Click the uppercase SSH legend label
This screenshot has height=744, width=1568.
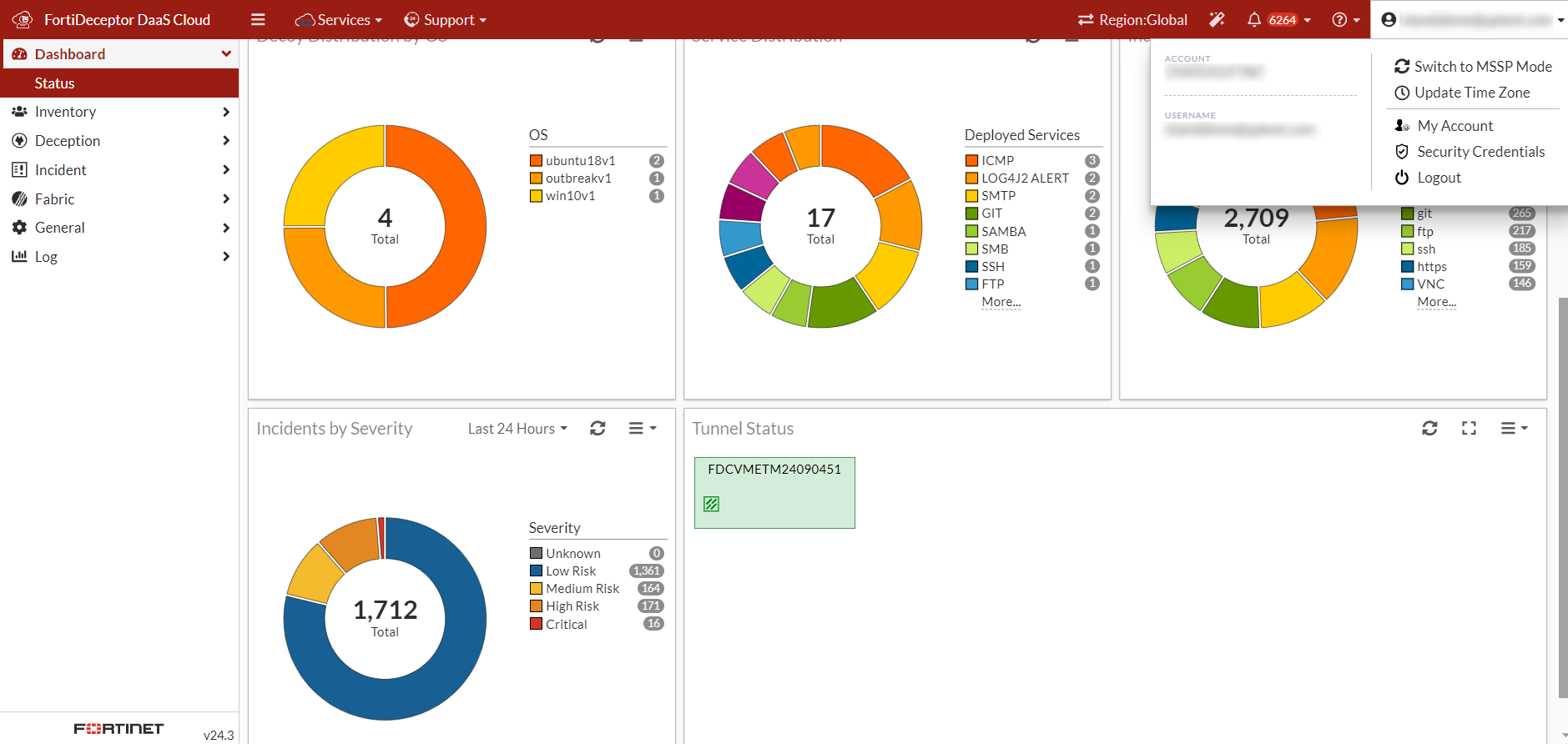[993, 266]
